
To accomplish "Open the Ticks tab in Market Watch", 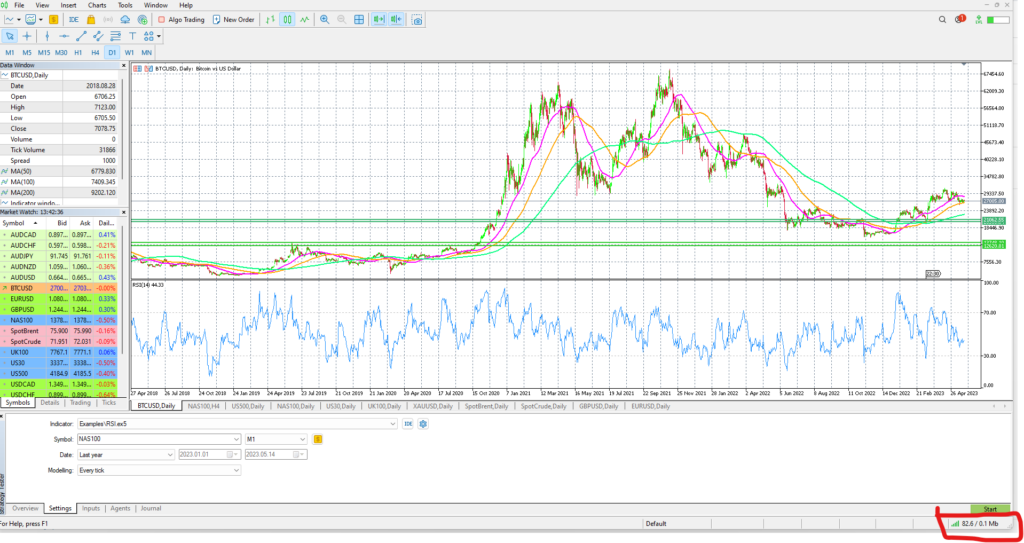I will coord(109,403).
